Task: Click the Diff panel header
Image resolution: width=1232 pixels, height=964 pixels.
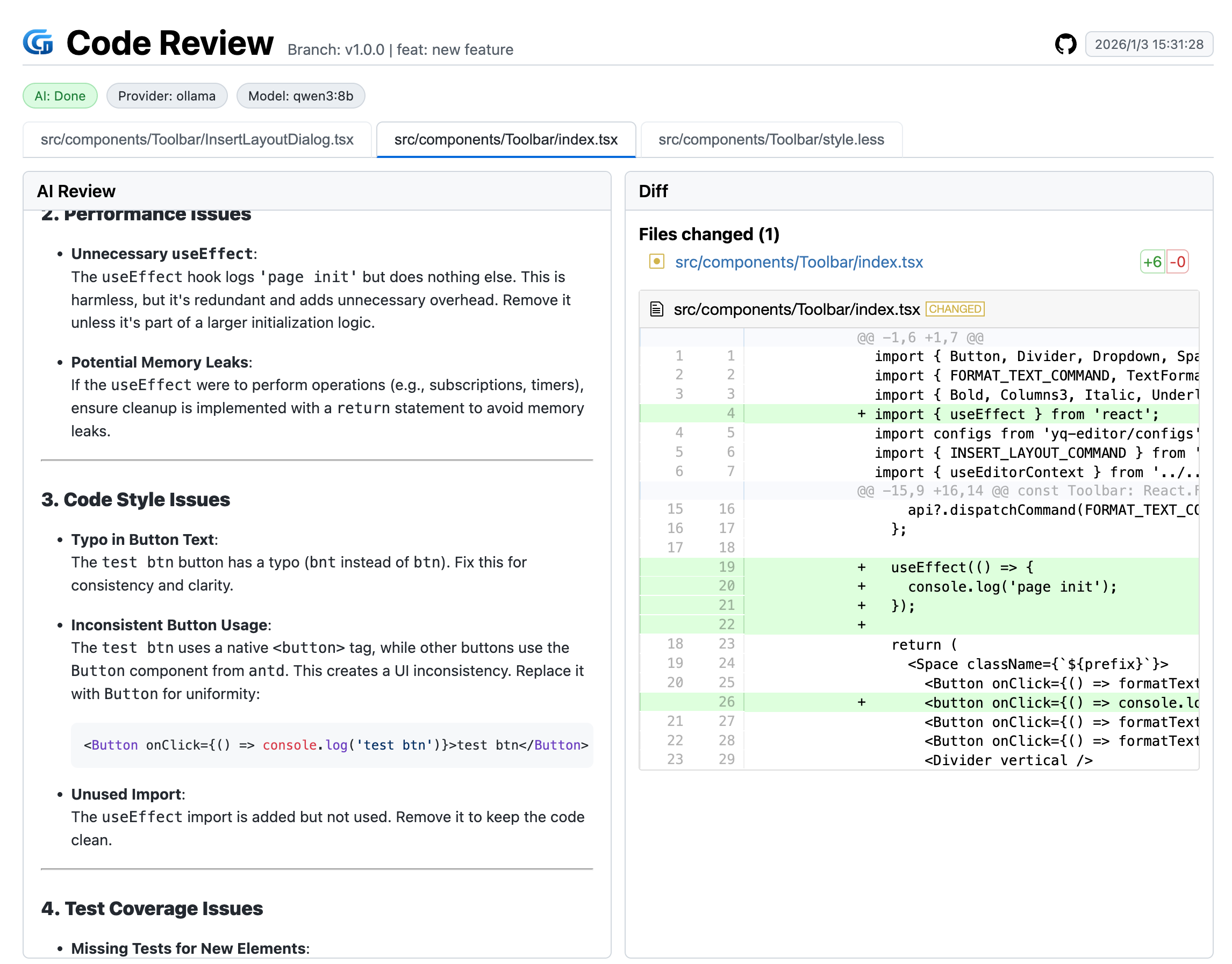Action: click(918, 191)
